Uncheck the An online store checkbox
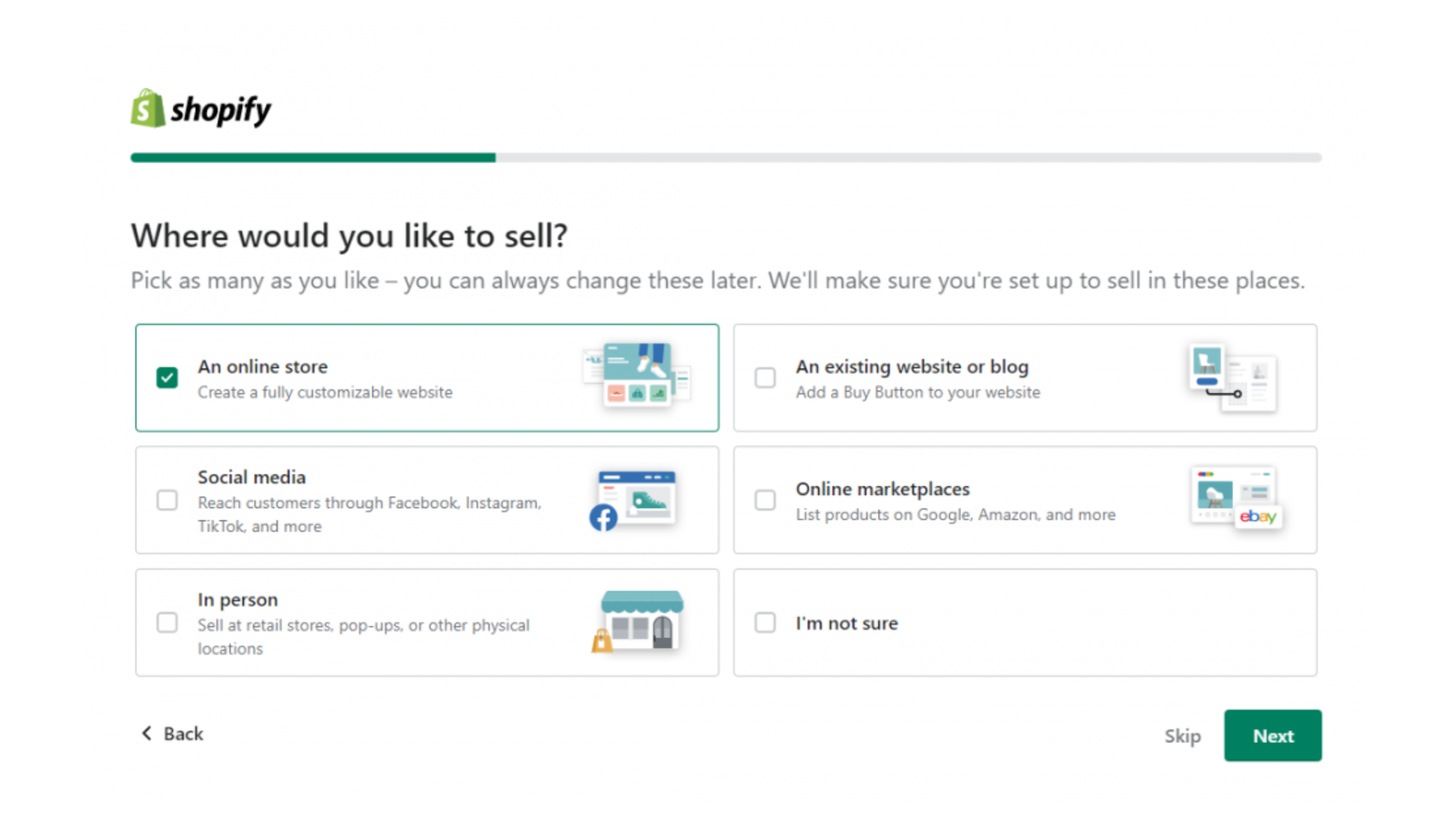Image resolution: width=1456 pixels, height=819 pixels. (167, 378)
